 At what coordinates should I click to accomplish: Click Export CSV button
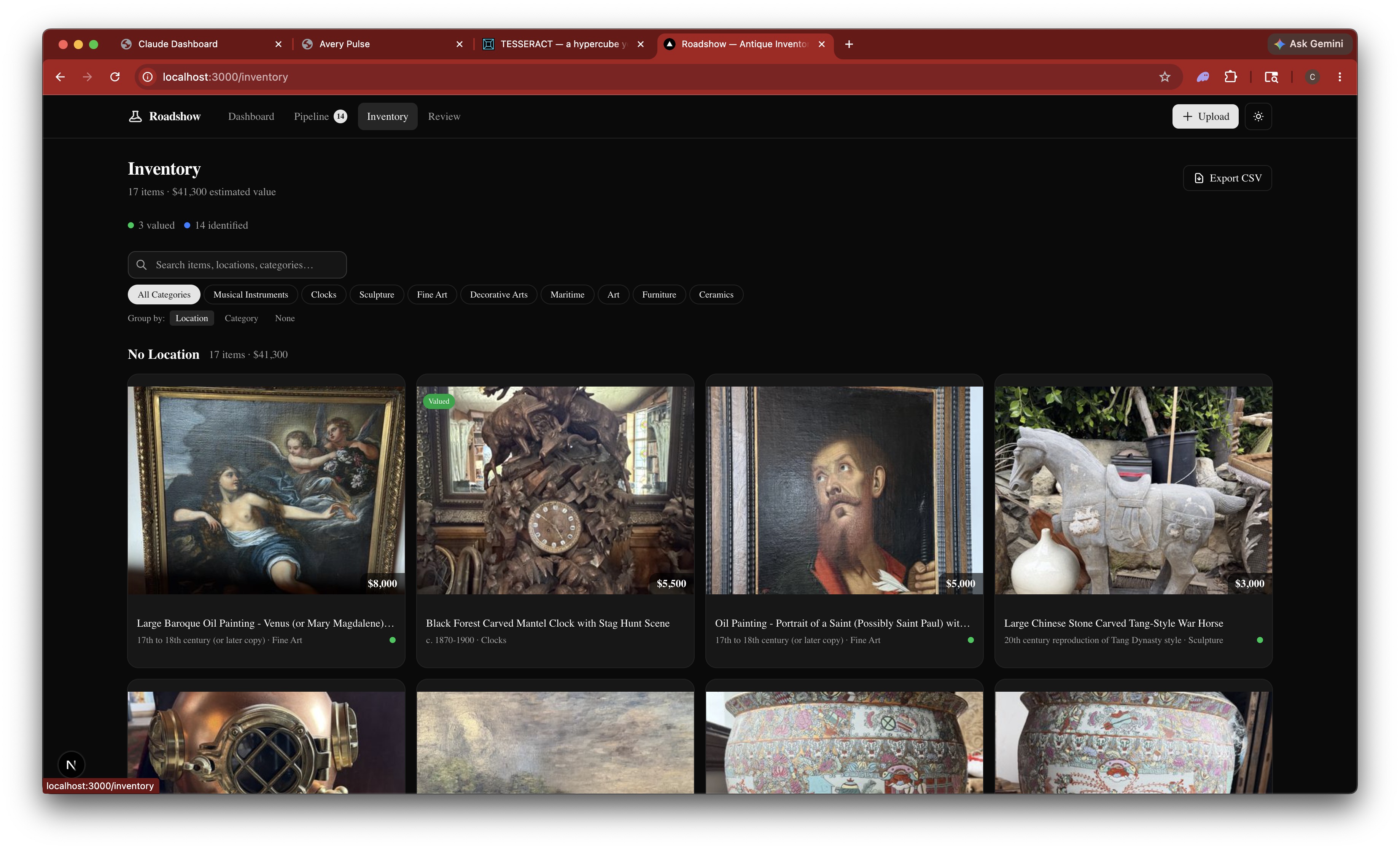[1227, 178]
